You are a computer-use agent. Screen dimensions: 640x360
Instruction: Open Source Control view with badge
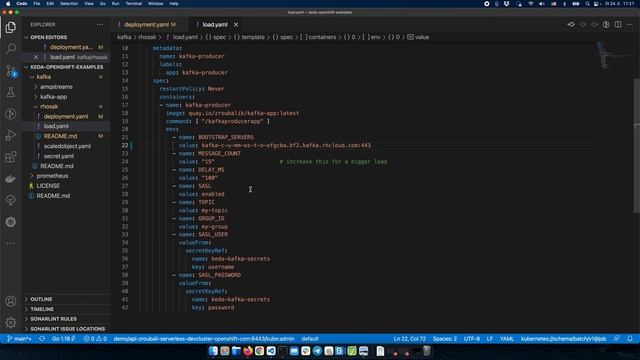pyautogui.click(x=11, y=71)
